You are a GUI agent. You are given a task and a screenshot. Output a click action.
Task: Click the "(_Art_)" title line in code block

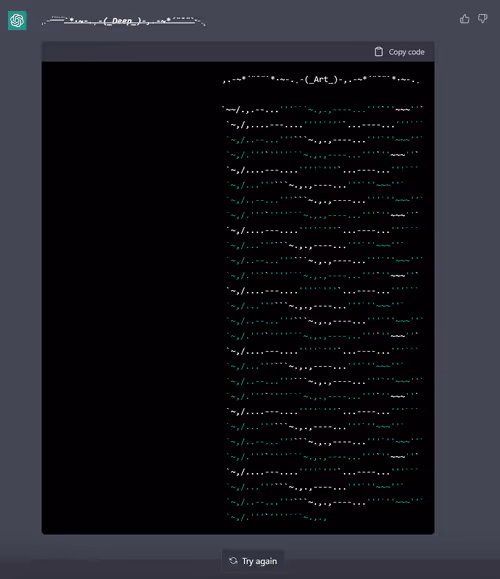(321, 79)
